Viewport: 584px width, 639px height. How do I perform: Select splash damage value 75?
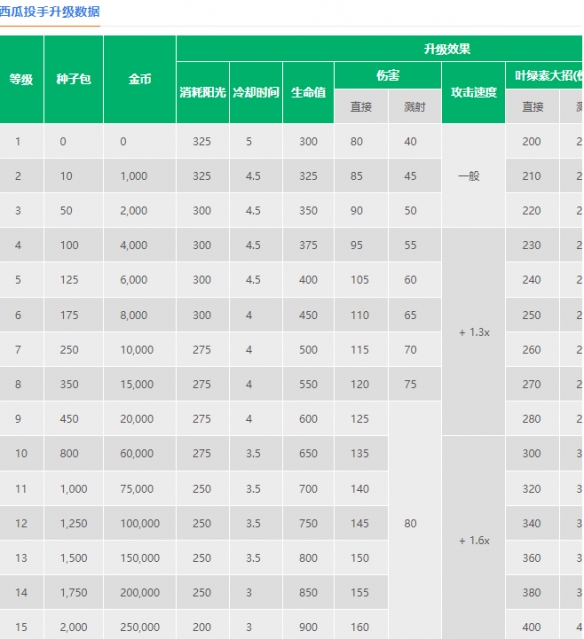tap(414, 384)
